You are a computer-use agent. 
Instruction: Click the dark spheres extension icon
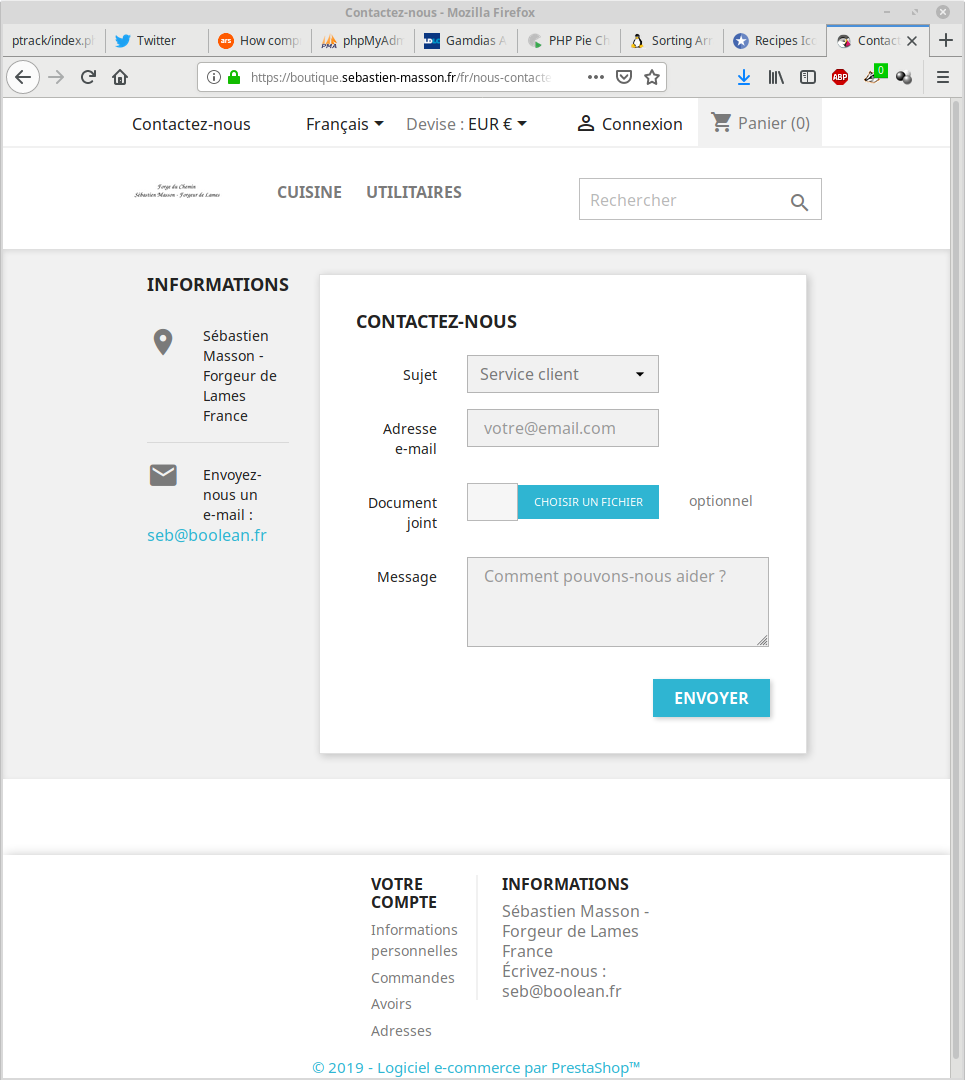click(904, 77)
